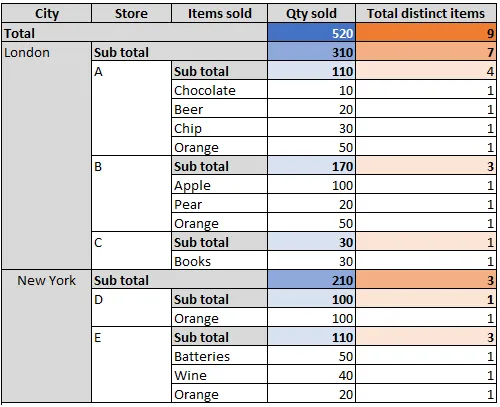500x407 pixels.
Task: Select the Total distinct items header
Action: pos(426,14)
